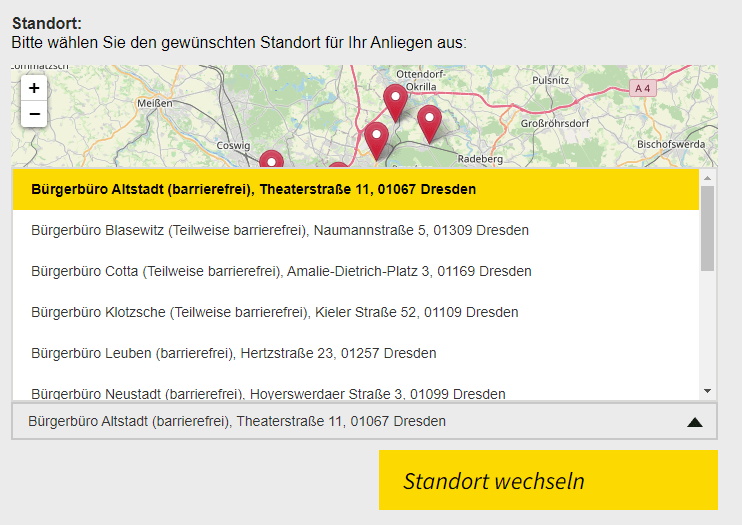Screen dimensions: 742x525
Task: Click the Standort wechseln button
Action: point(548,480)
